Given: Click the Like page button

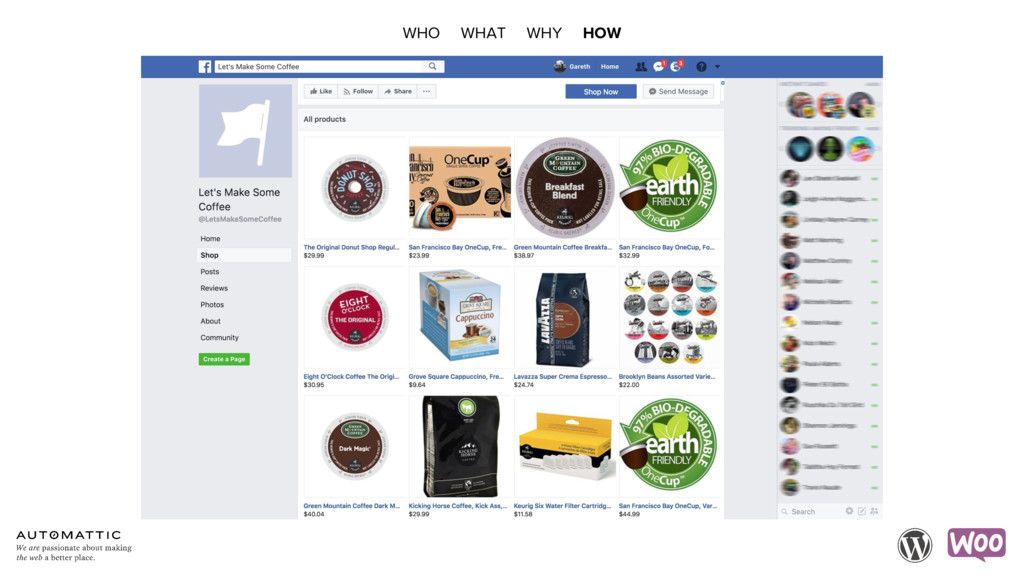Looking at the screenshot, I should [x=321, y=91].
